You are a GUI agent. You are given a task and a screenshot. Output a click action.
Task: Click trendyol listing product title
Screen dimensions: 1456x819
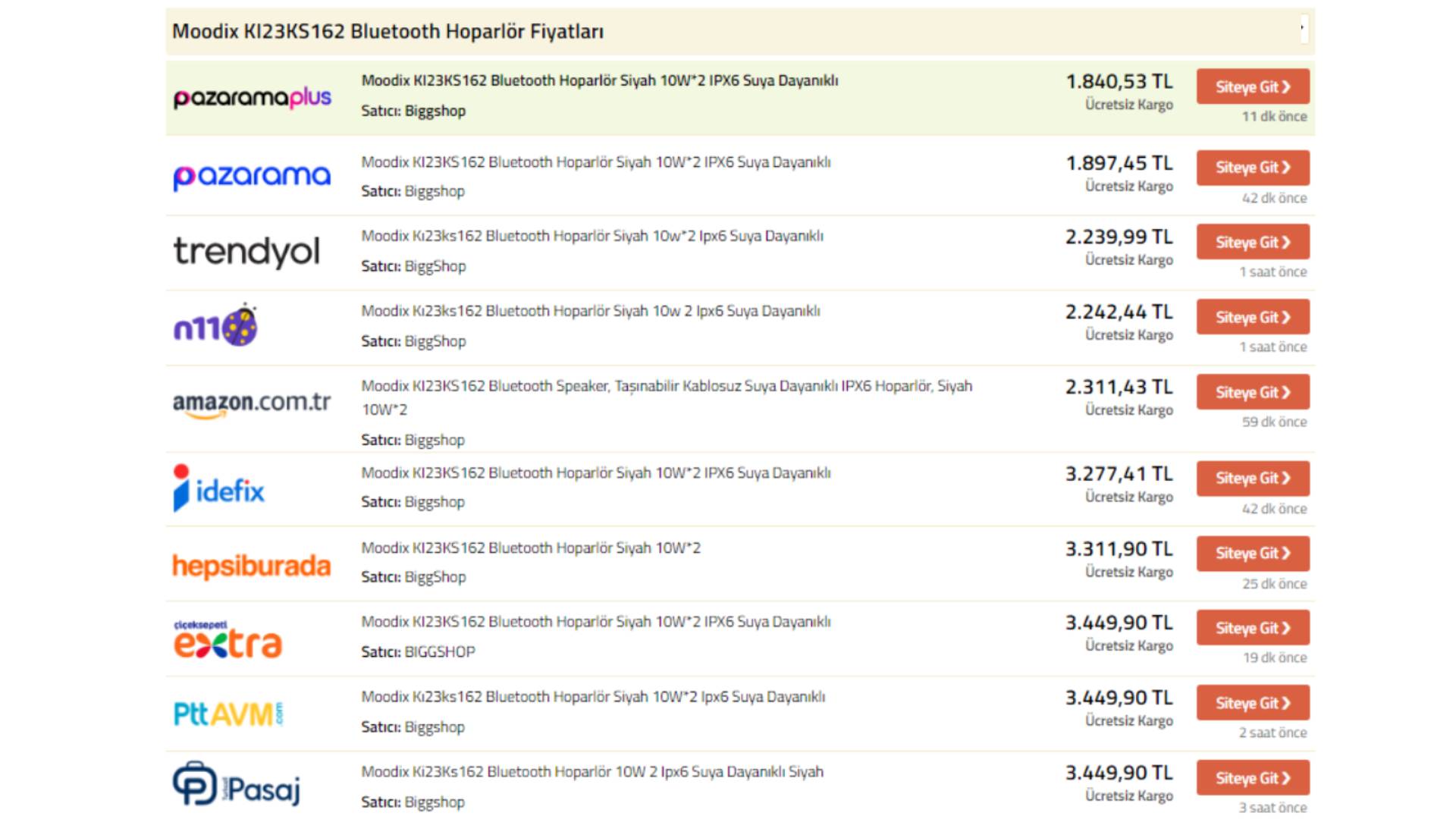pos(592,236)
